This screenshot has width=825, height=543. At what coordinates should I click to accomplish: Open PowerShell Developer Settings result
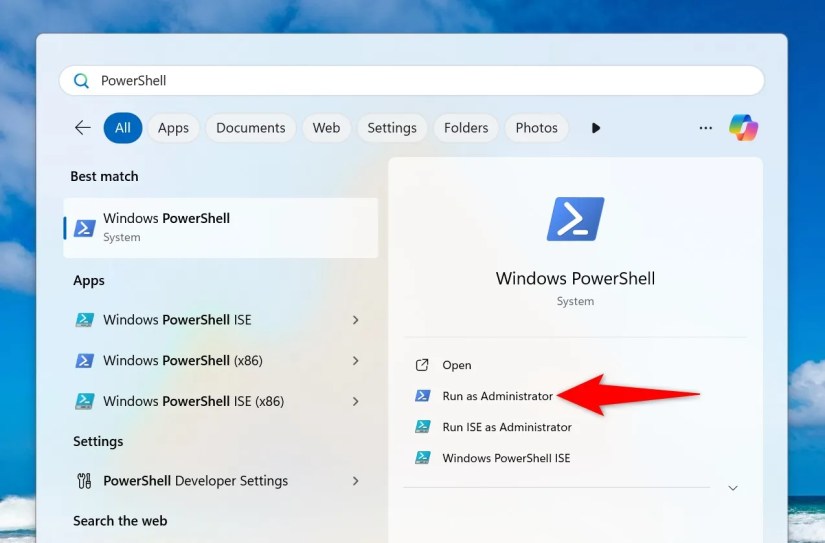pyautogui.click(x=220, y=481)
